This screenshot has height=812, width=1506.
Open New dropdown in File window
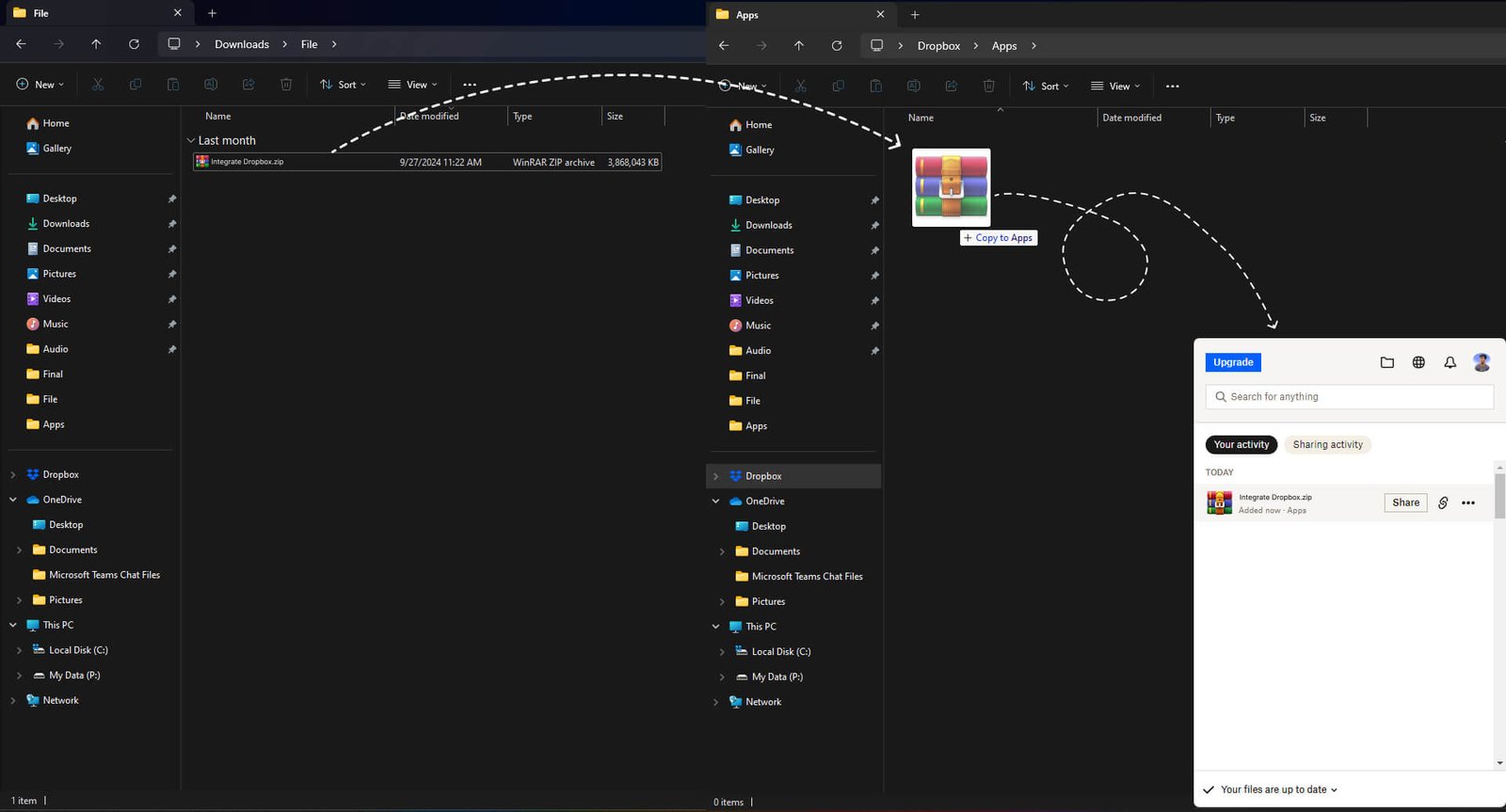tap(40, 85)
